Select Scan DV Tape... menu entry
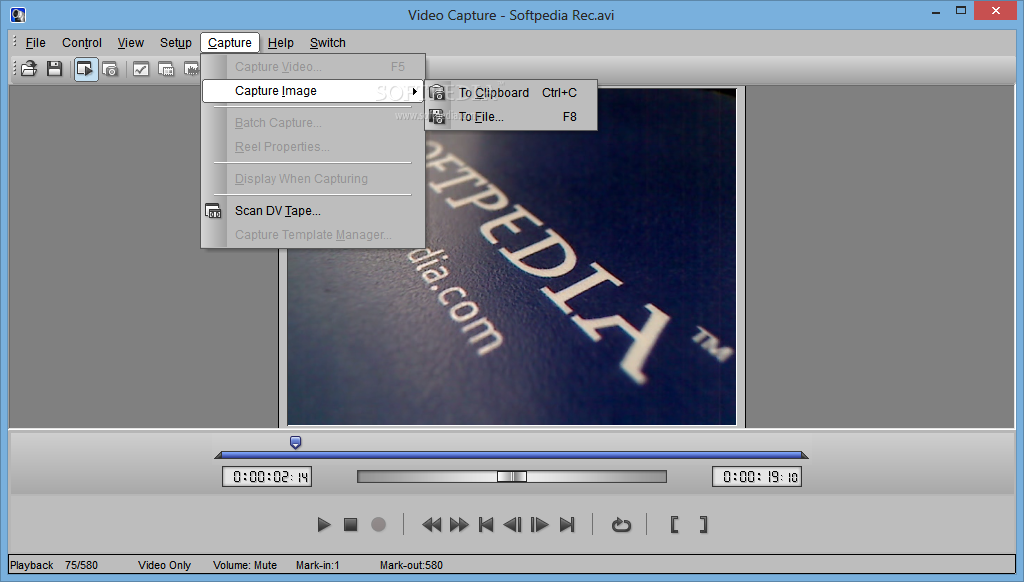This screenshot has width=1024, height=582. tap(313, 211)
